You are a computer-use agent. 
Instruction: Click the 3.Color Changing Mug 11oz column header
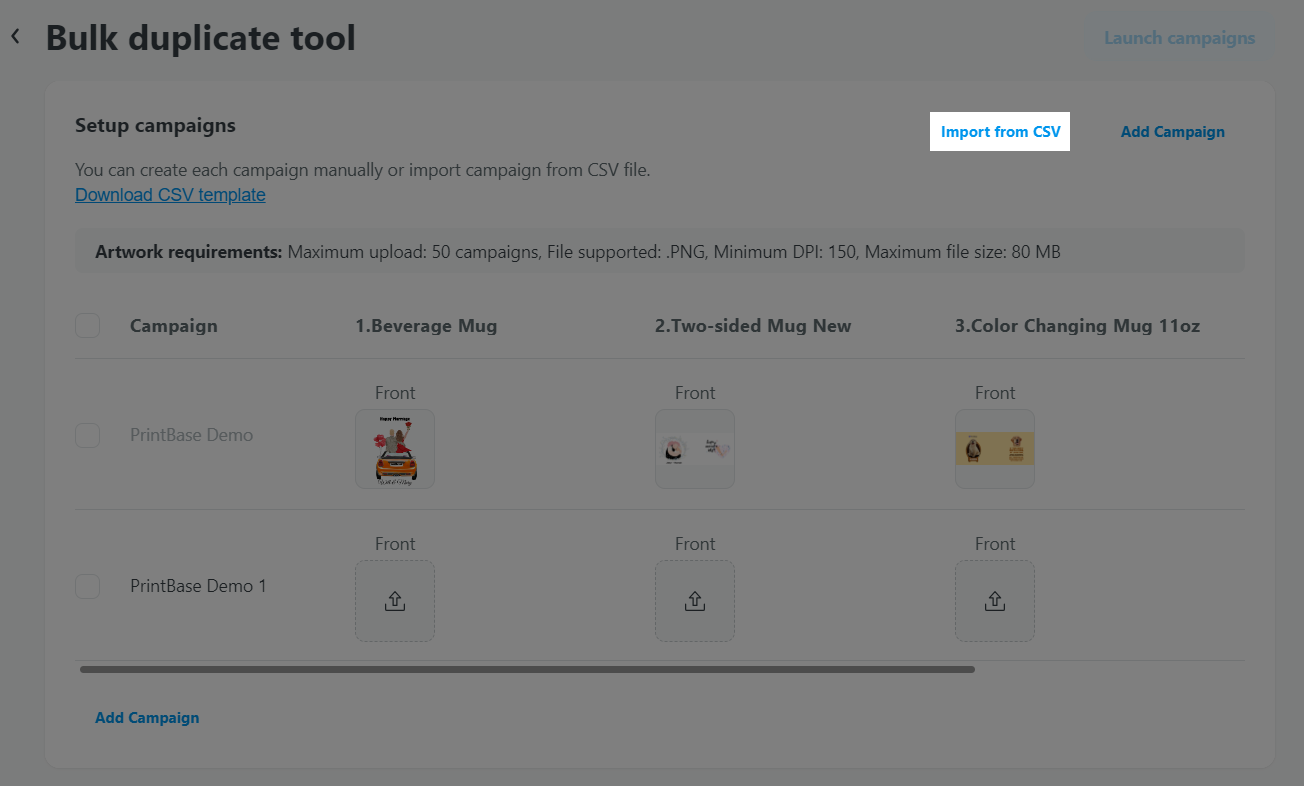pos(1077,326)
